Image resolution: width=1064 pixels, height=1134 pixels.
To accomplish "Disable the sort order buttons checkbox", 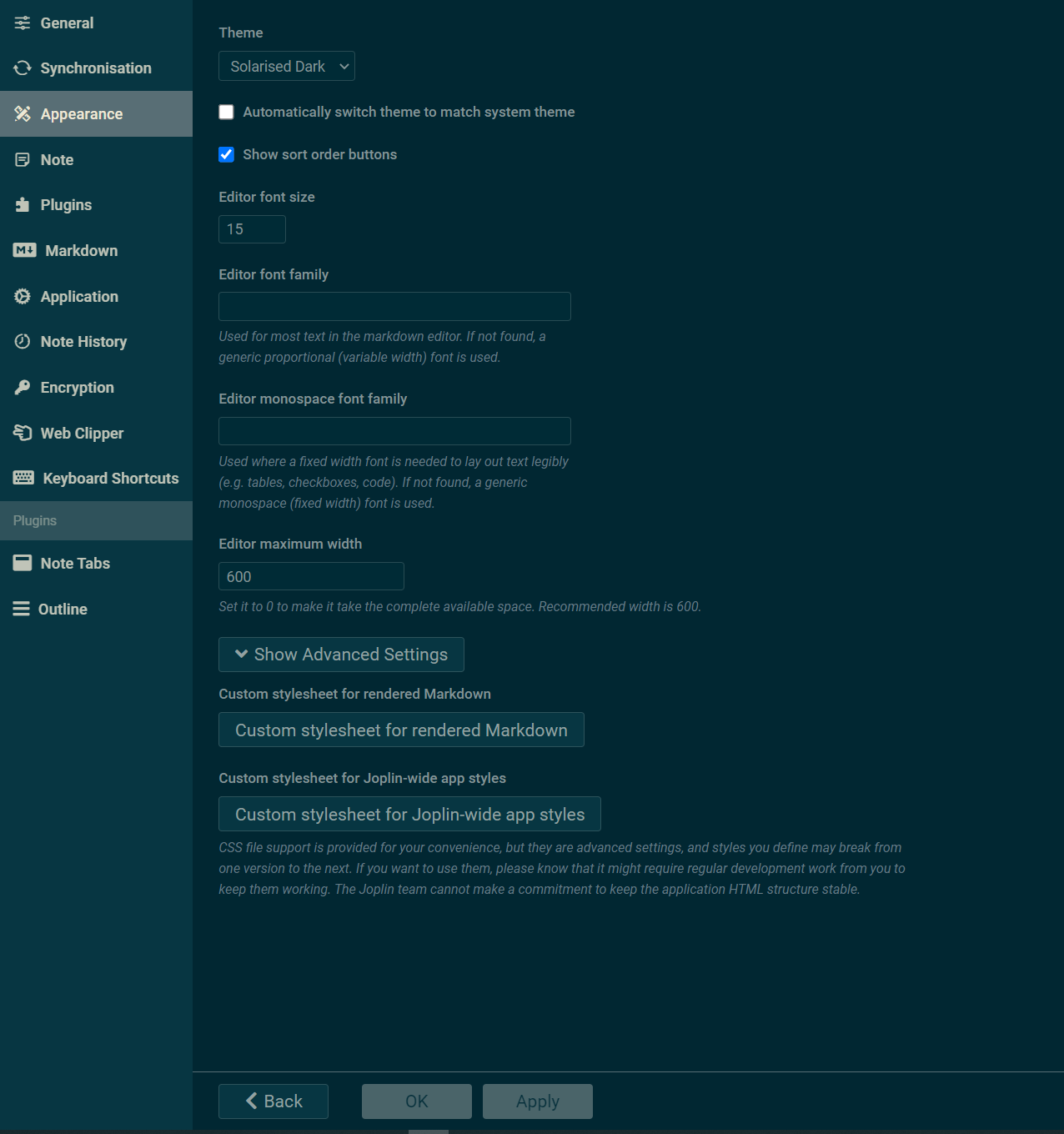I will click(226, 154).
